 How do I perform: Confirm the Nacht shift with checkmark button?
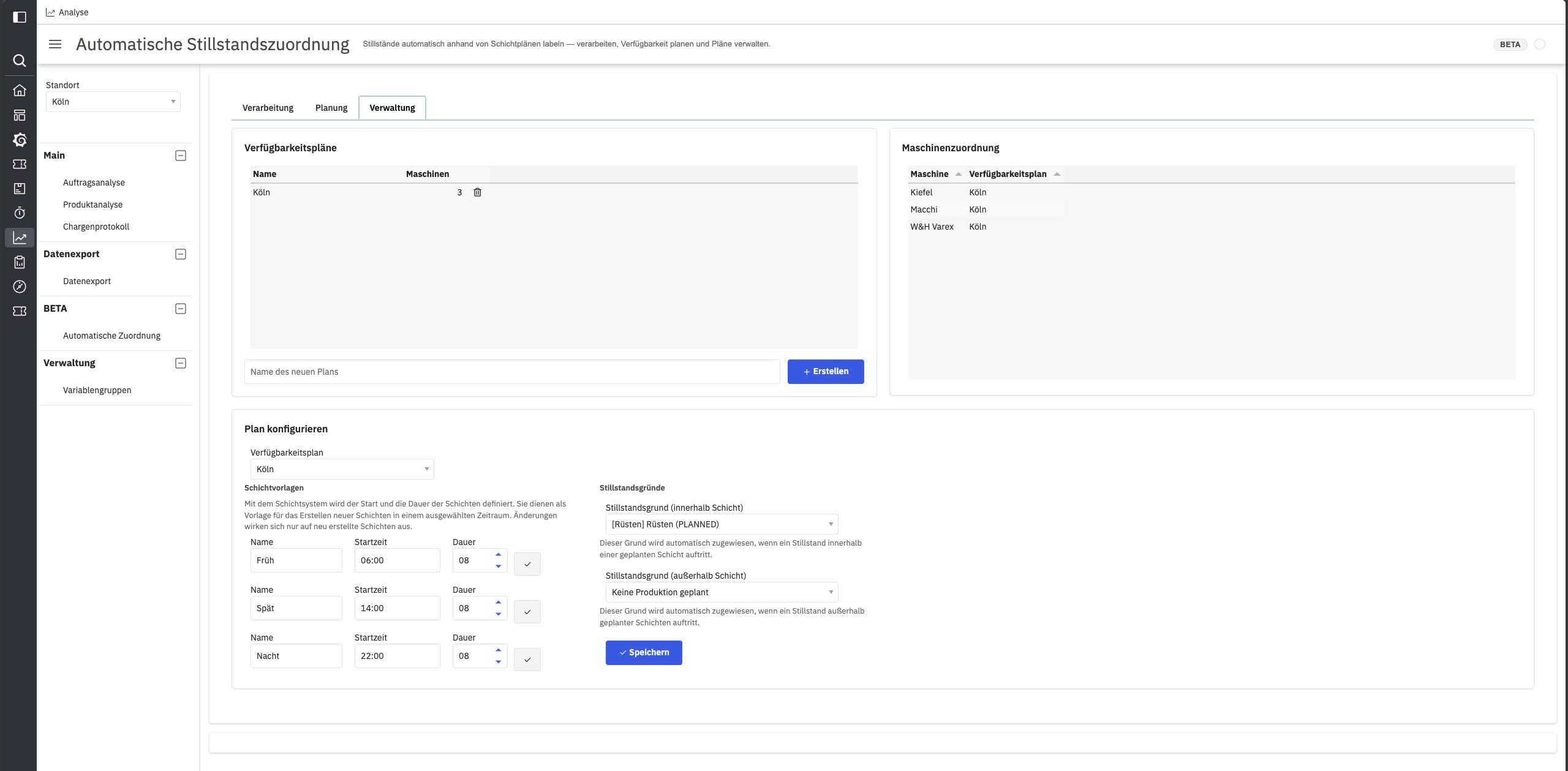coord(527,660)
